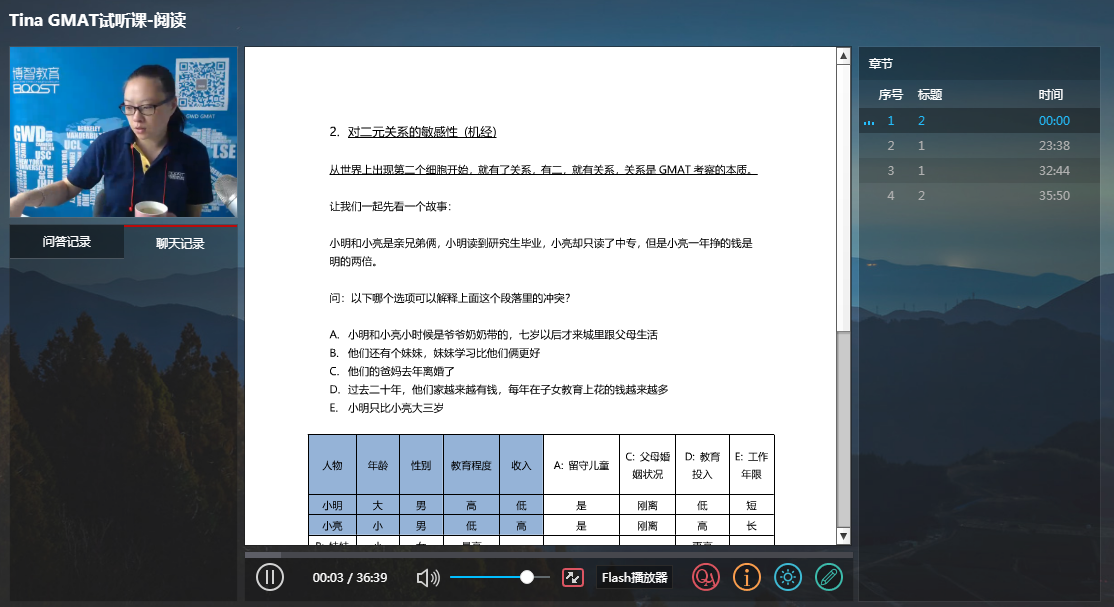Image resolution: width=1114 pixels, height=607 pixels.
Task: Open the Q&A panel icon
Action: (706, 577)
